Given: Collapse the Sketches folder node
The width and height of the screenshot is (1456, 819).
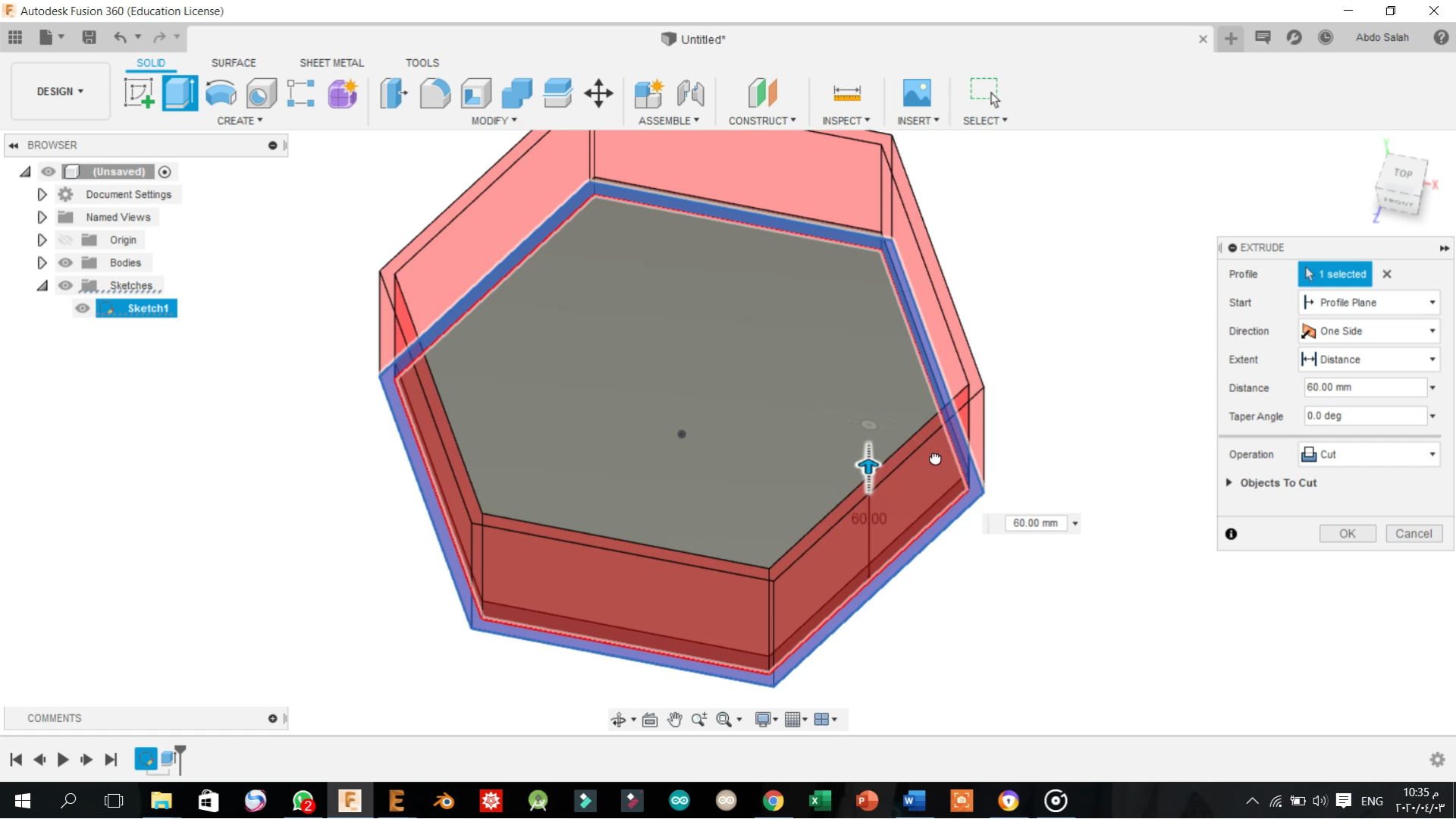Looking at the screenshot, I should pyautogui.click(x=42, y=286).
